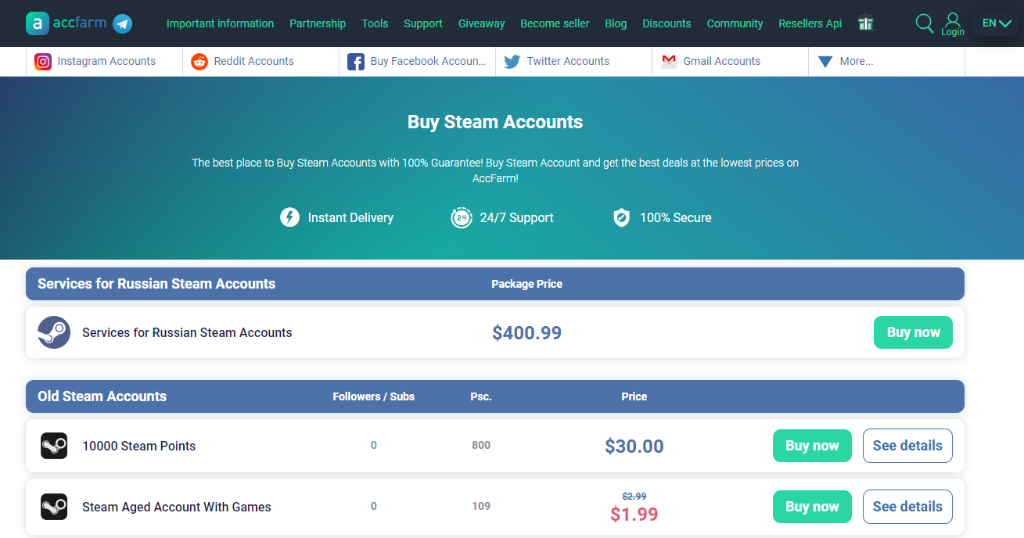The width and height of the screenshot is (1024, 538).
Task: Open Steam Aged Account With Games listing
Action: (x=176, y=507)
